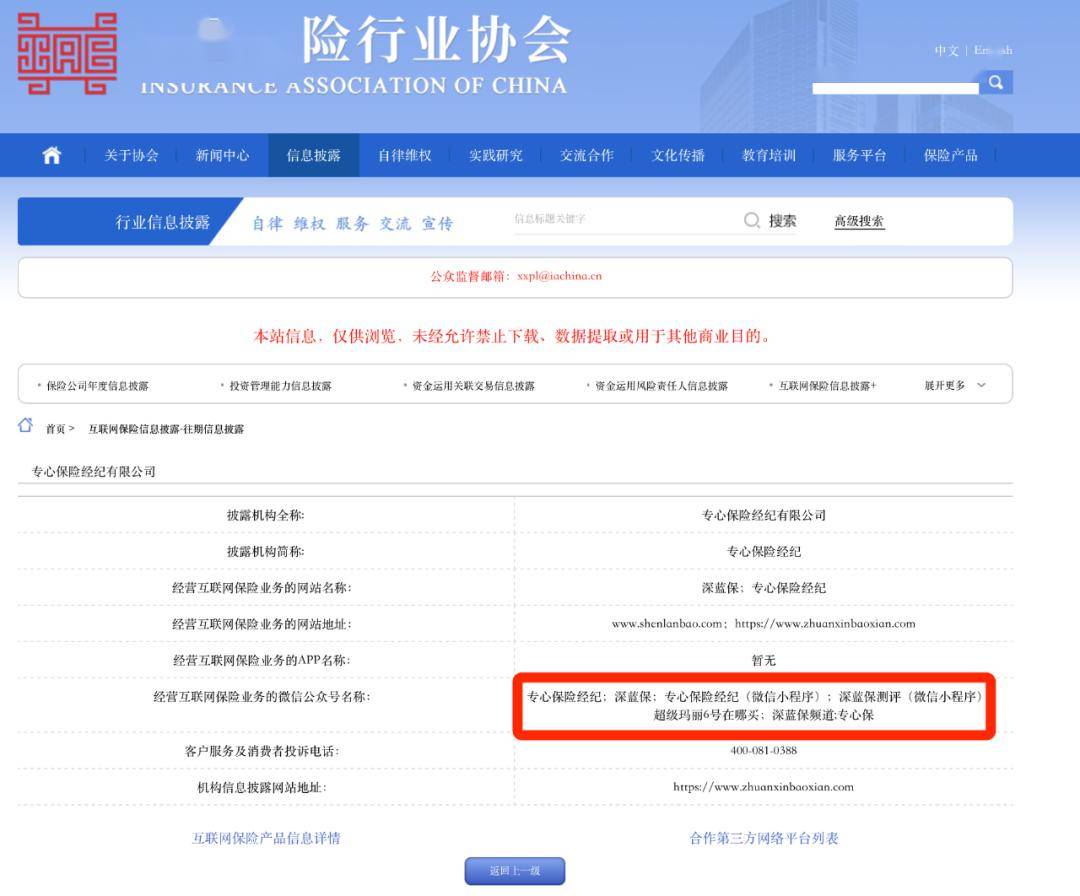Click the house icon in the breadcrumb
1080x896 pixels.
point(26,427)
